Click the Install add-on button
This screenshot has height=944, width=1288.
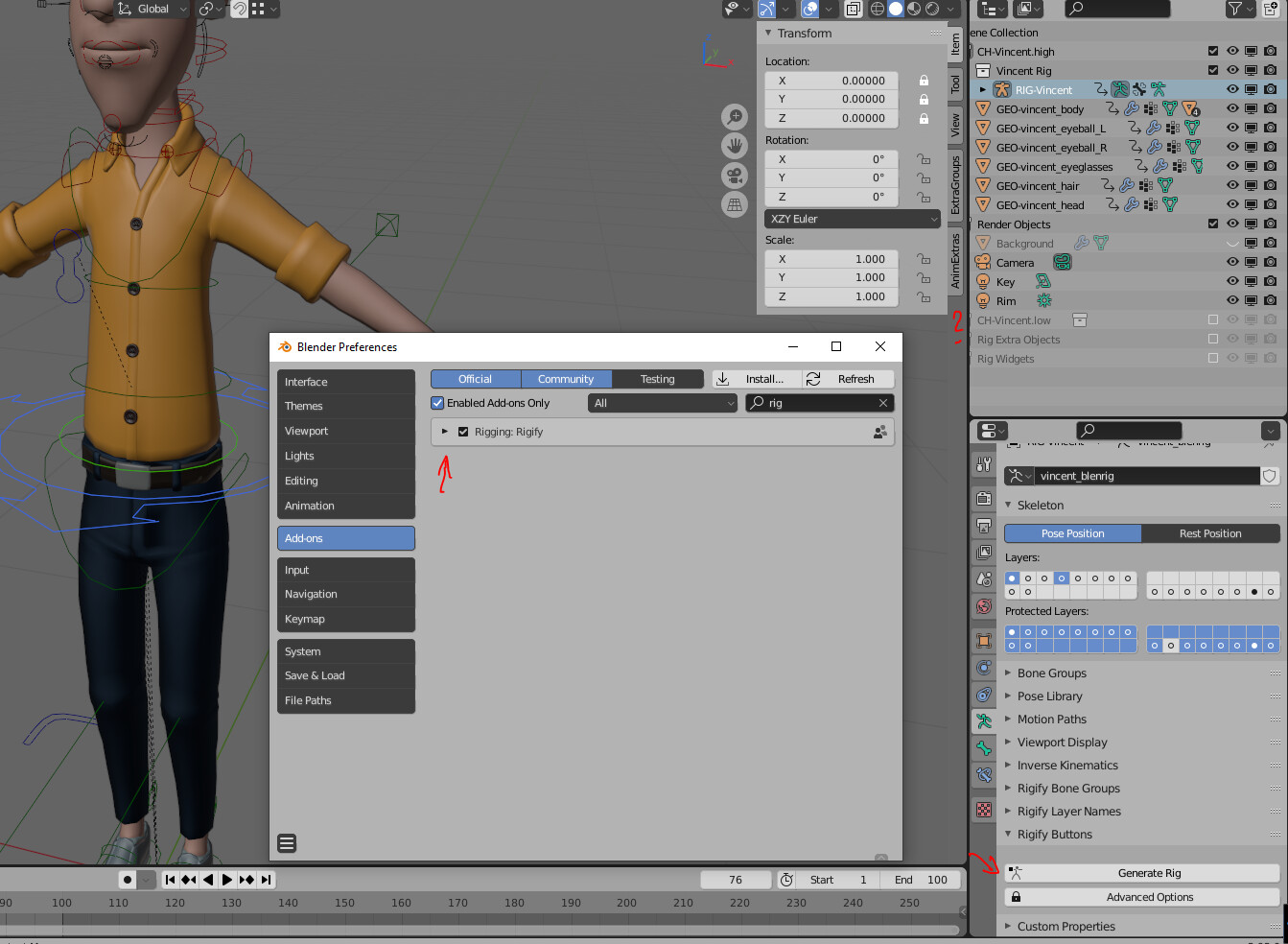757,379
